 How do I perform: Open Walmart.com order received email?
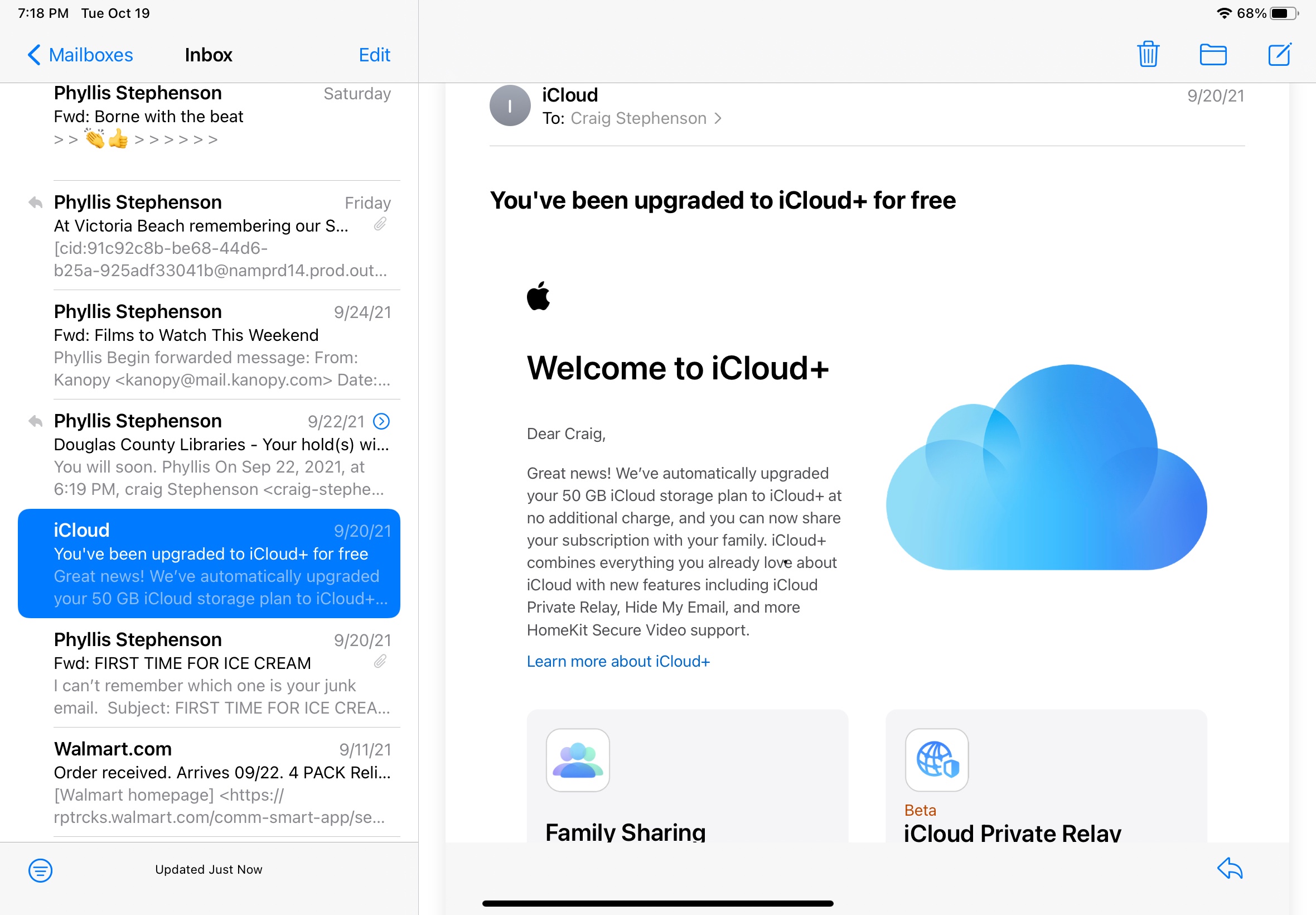209,783
